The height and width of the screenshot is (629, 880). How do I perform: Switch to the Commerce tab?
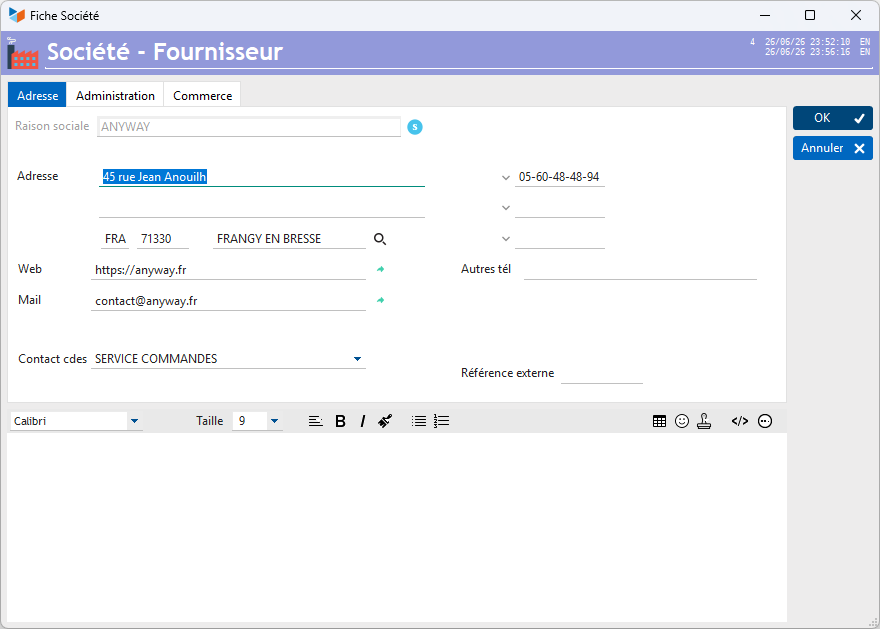(x=203, y=95)
